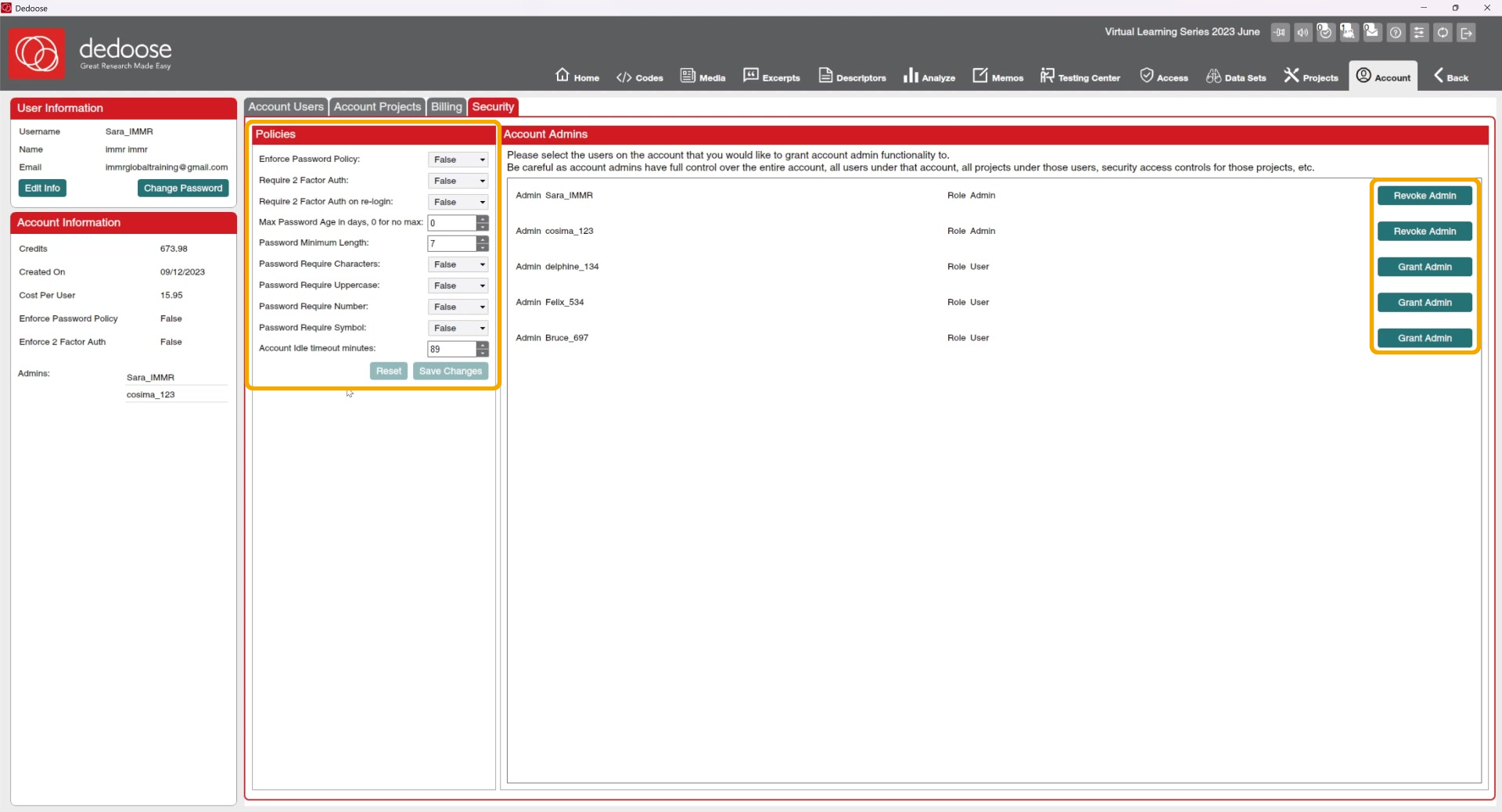
Task: Open the settings sliders icon in header
Action: [x=1419, y=33]
